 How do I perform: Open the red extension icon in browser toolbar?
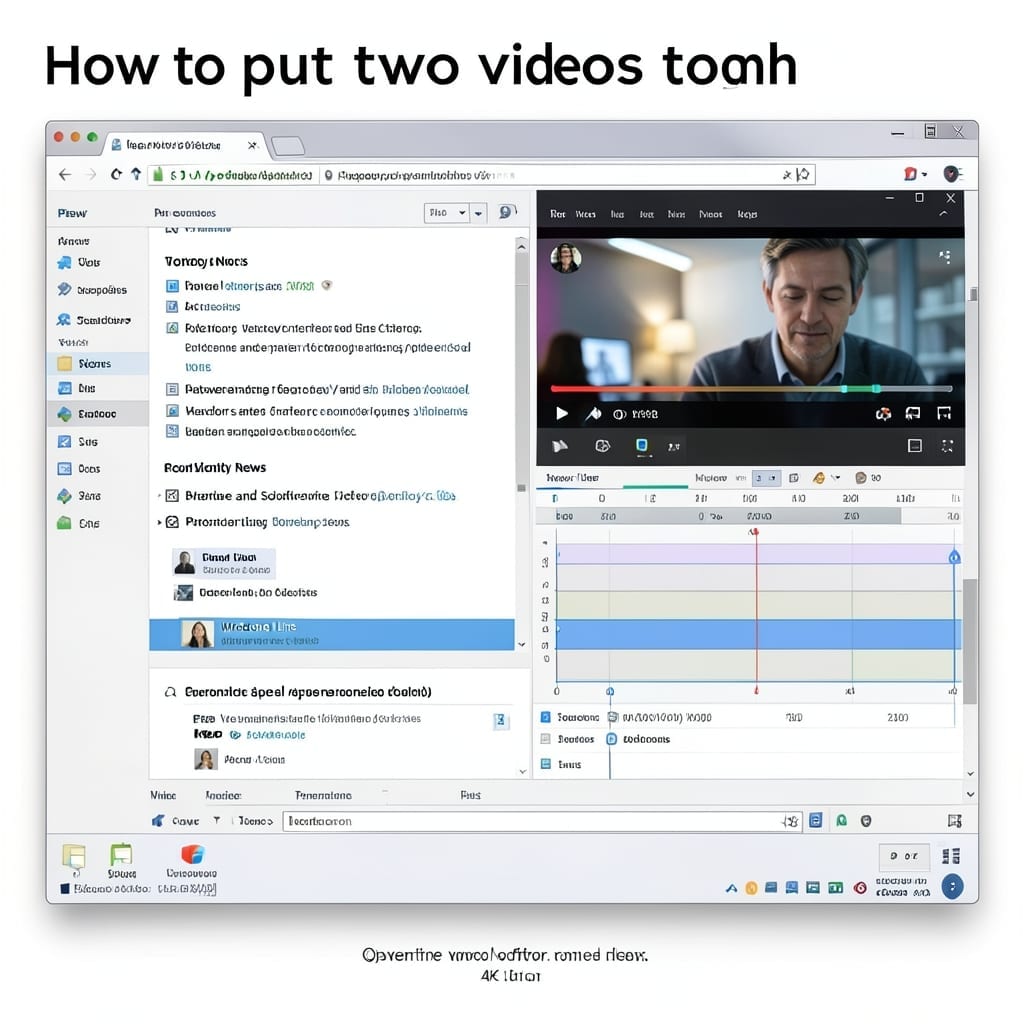(x=910, y=174)
